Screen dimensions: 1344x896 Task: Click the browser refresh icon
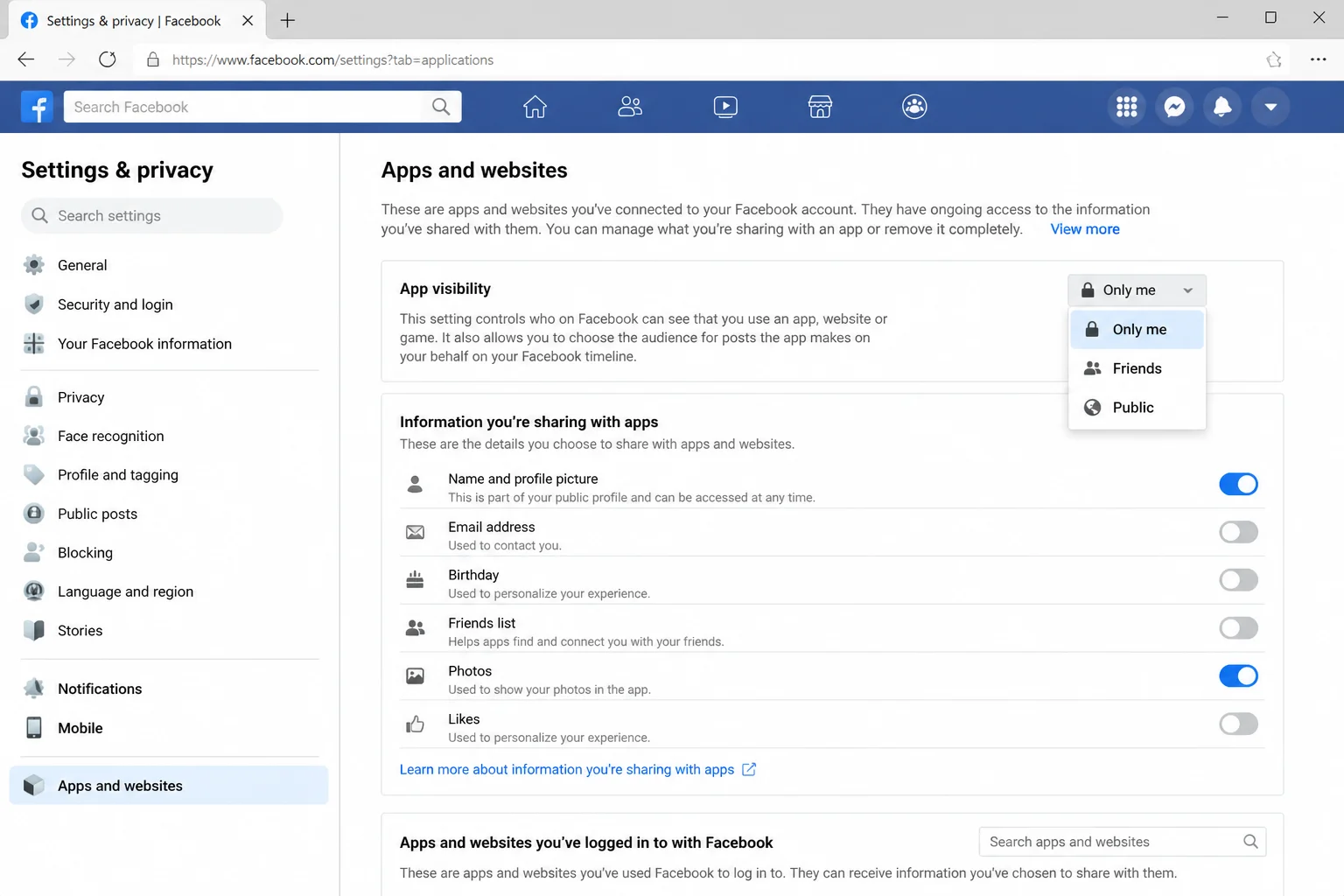[x=108, y=59]
